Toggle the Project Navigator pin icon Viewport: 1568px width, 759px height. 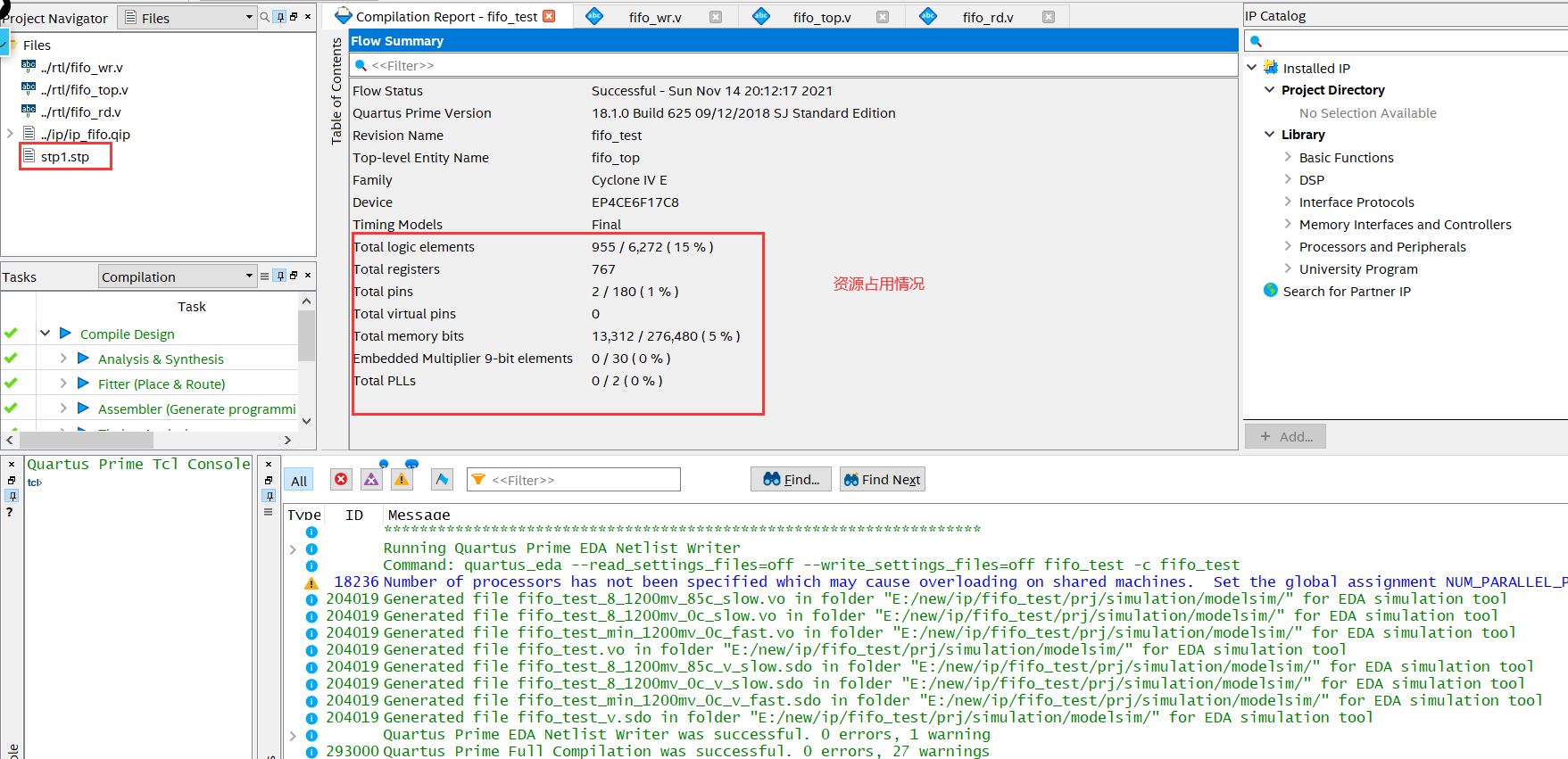click(280, 17)
